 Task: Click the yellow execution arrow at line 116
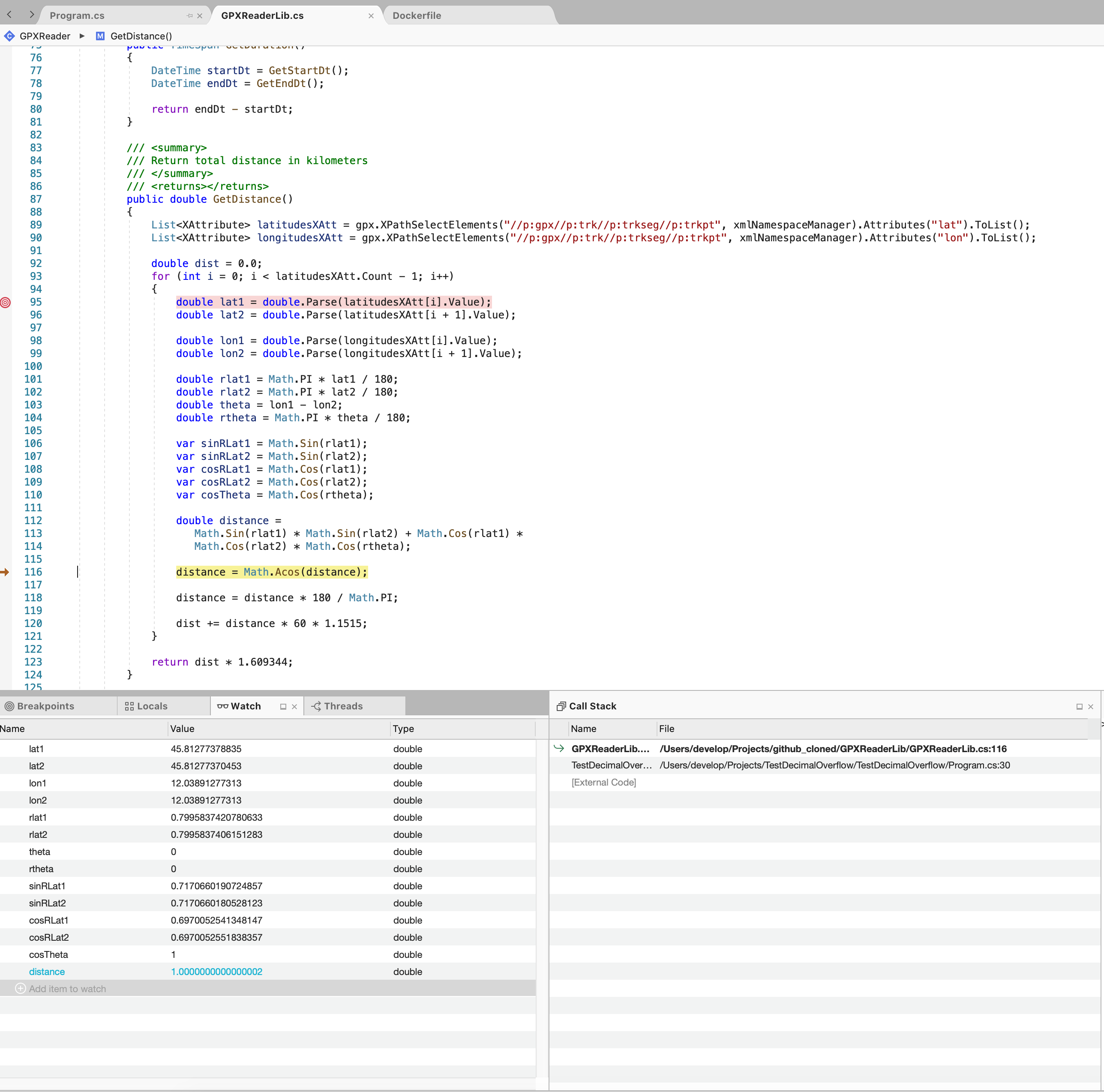(5, 571)
